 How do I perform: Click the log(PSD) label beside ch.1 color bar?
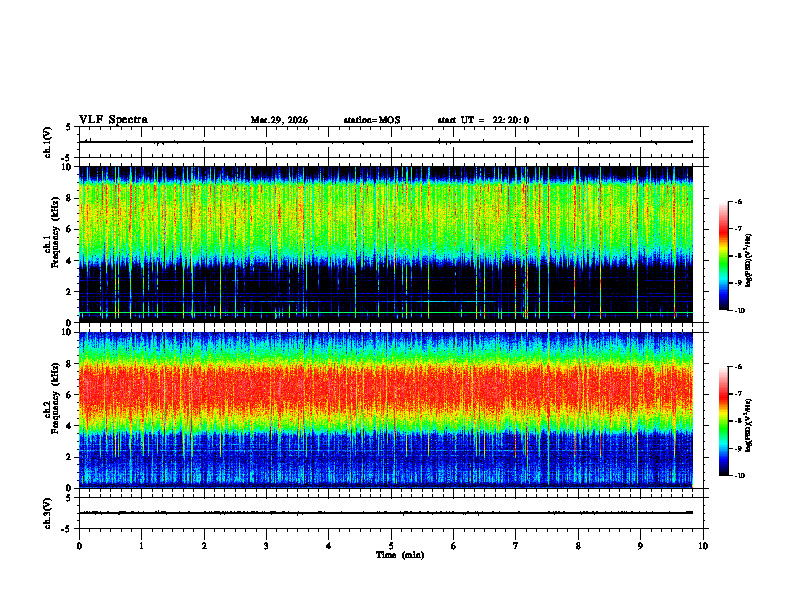(749, 261)
